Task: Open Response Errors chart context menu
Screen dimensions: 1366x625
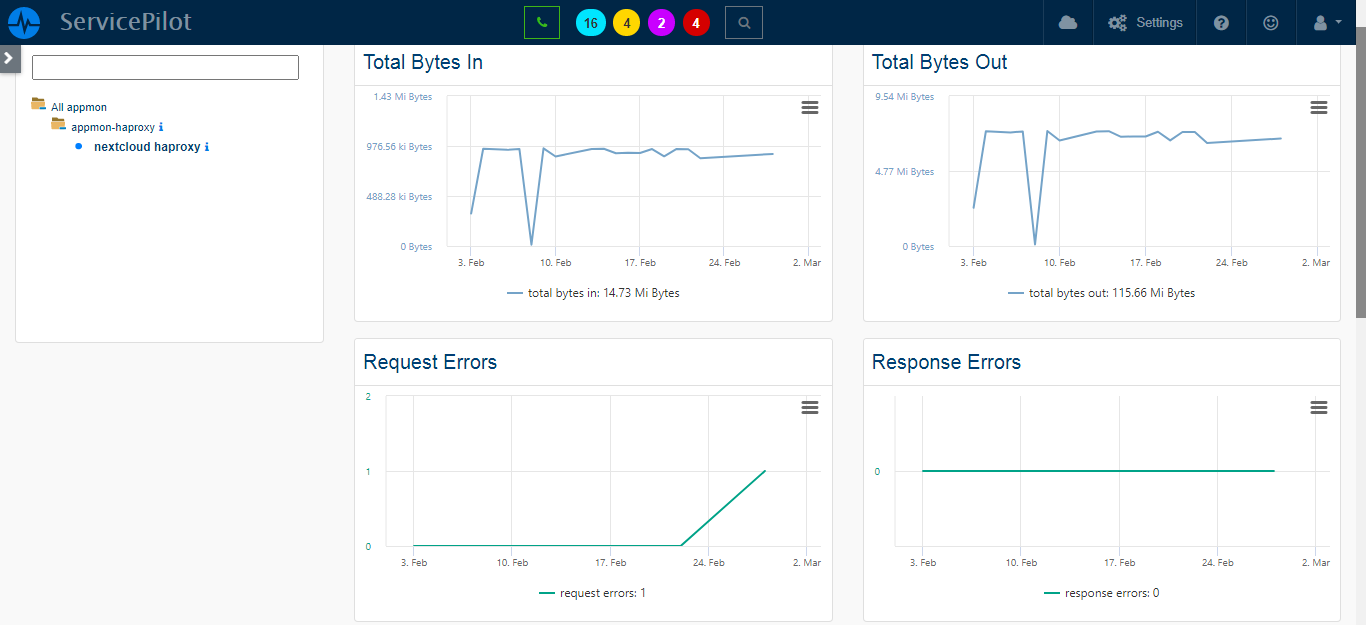Action: tap(1319, 407)
